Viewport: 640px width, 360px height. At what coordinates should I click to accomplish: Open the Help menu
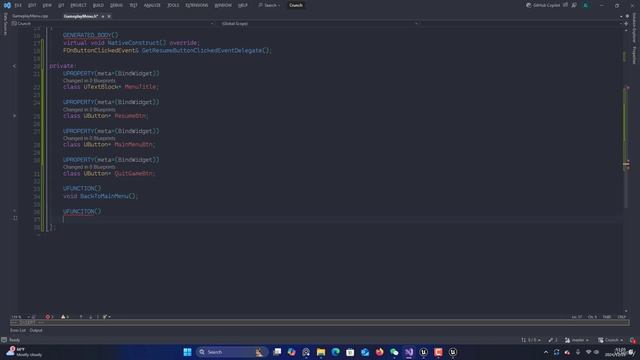click(x=243, y=5)
